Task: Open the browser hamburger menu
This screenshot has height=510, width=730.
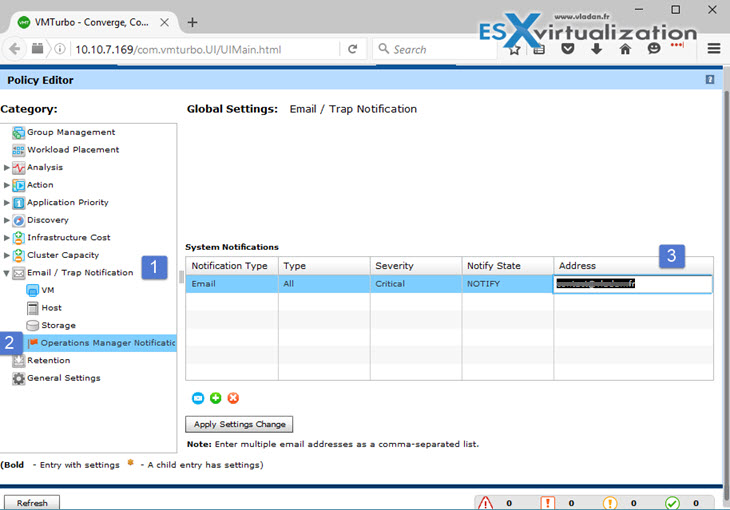Action: tap(714, 48)
